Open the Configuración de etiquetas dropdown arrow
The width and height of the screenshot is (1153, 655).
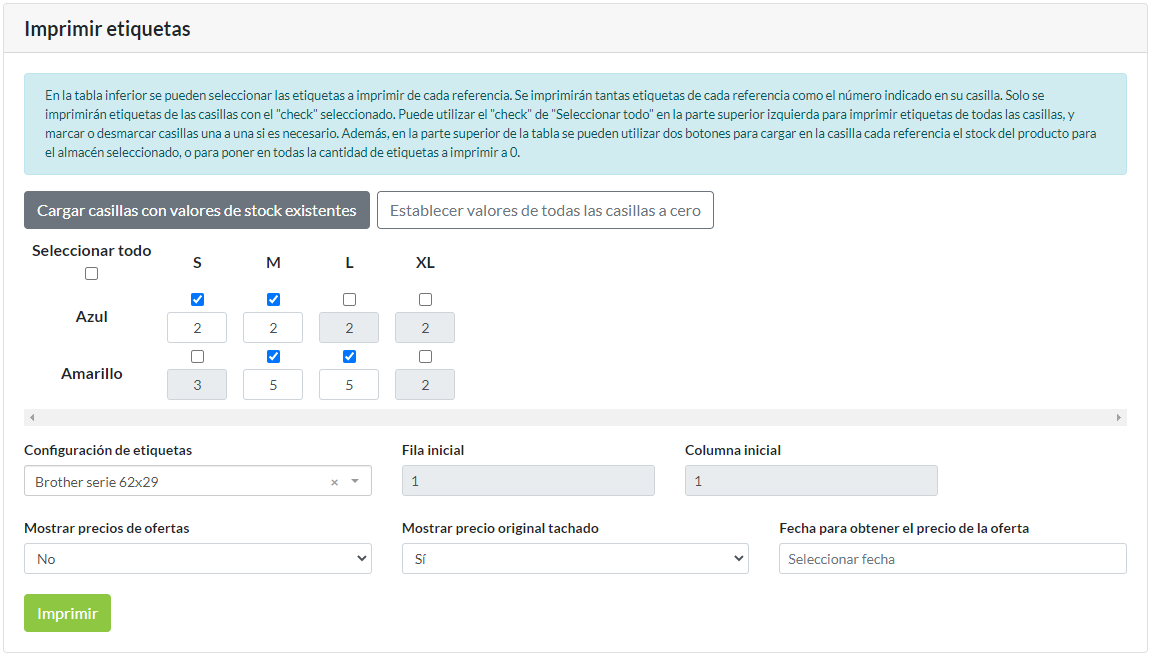[x=354, y=482]
